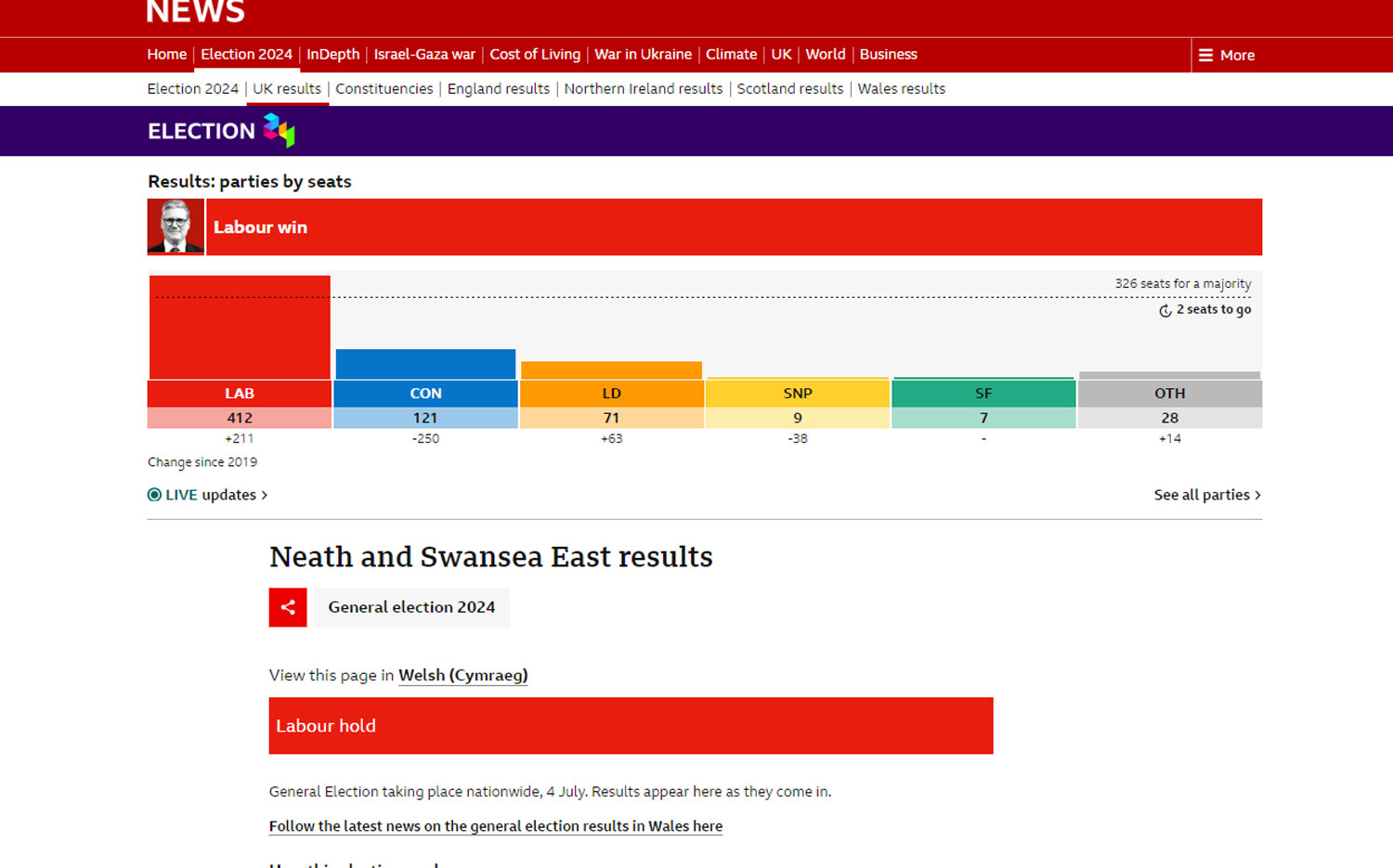Click the SF party label
Viewport: 1393px width, 868px height.
pos(983,394)
